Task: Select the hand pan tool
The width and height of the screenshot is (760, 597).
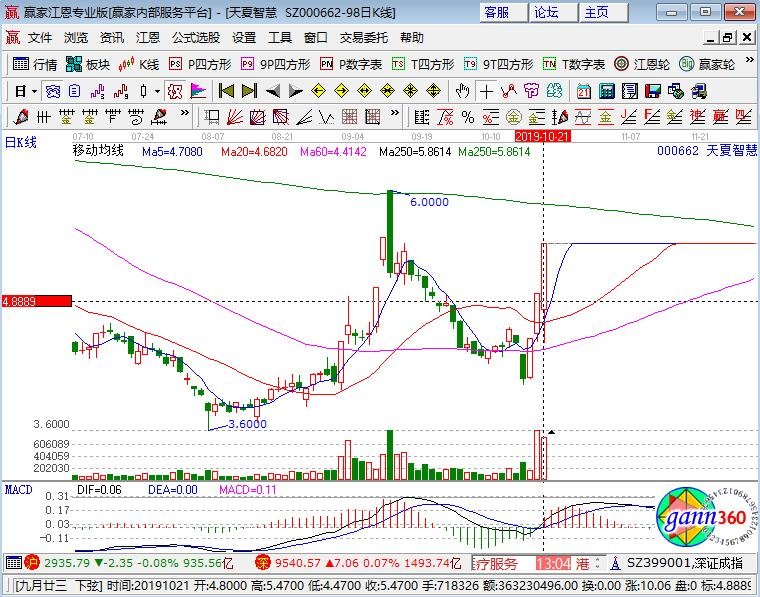Action: coord(462,91)
